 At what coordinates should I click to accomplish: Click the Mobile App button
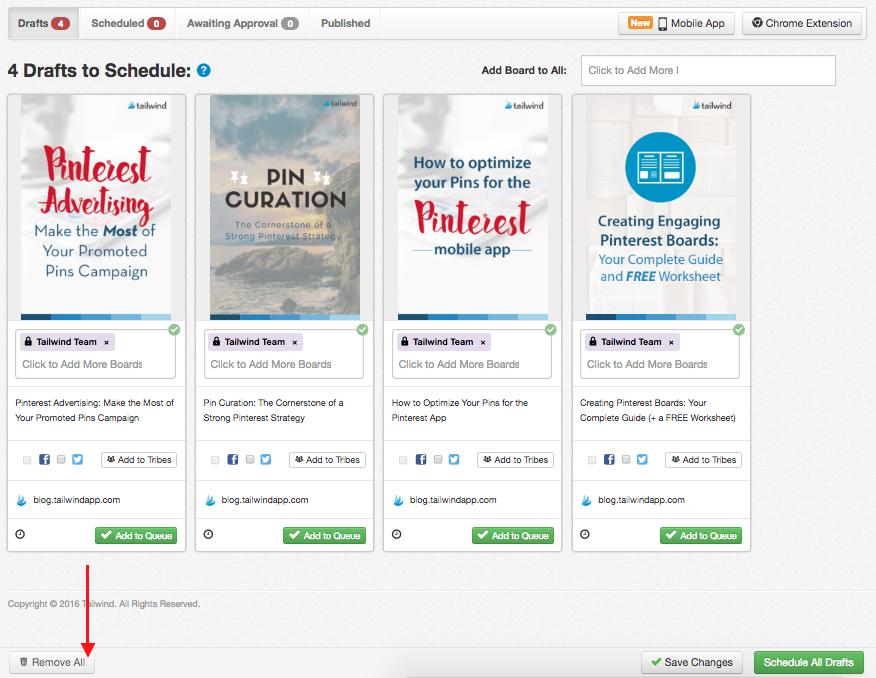[676, 23]
